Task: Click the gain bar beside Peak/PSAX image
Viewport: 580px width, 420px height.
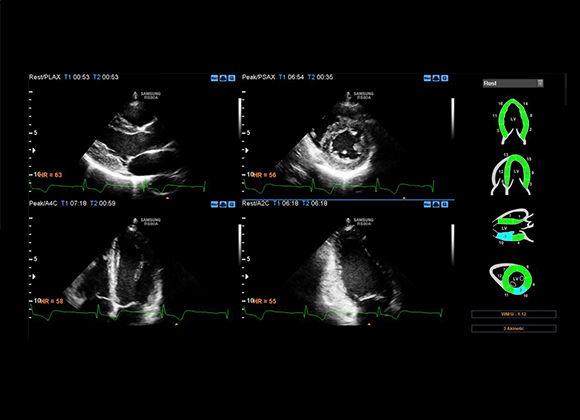Action: pos(452,118)
